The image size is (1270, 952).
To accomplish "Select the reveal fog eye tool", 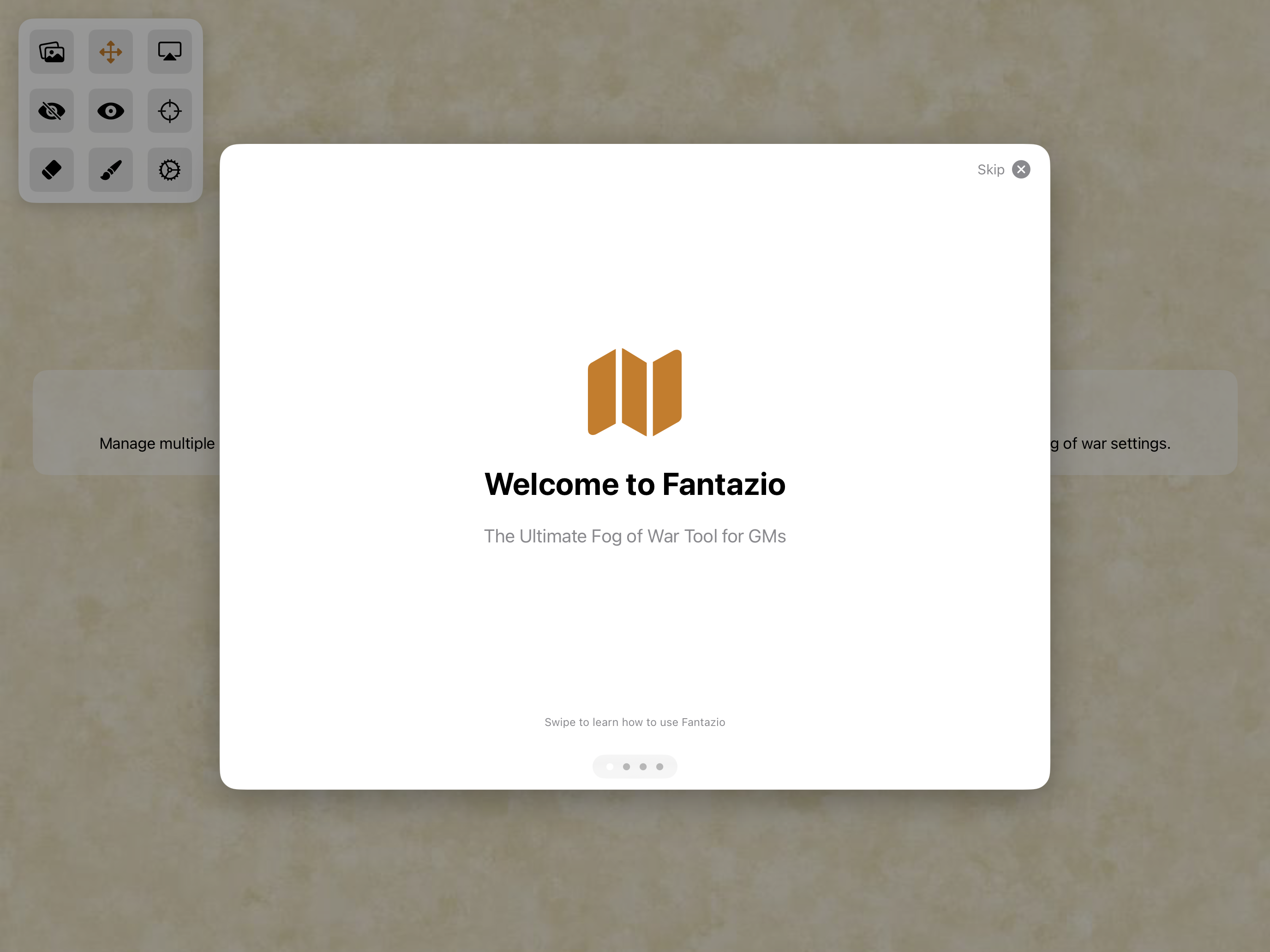I will pyautogui.click(x=110, y=111).
